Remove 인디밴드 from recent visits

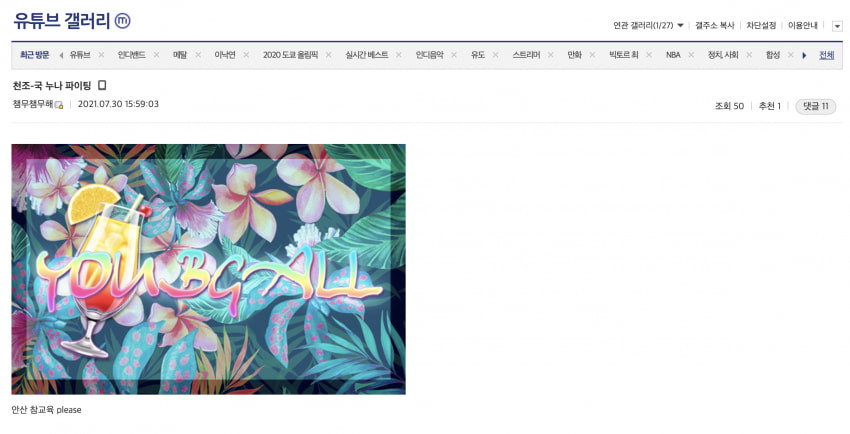tap(156, 55)
